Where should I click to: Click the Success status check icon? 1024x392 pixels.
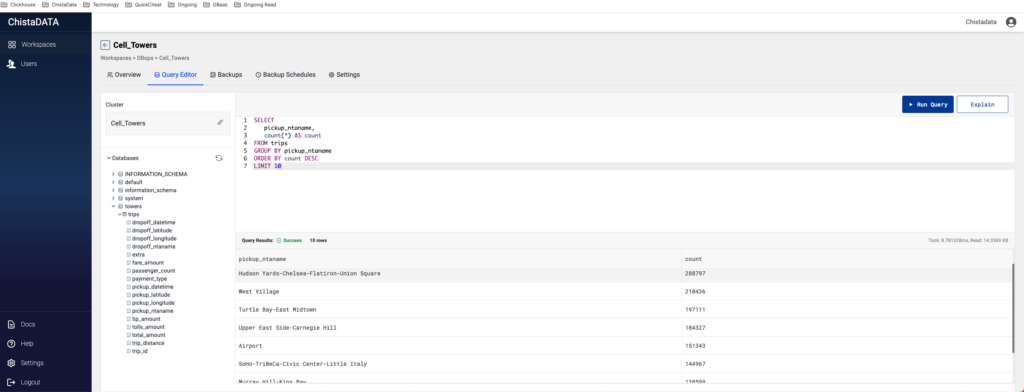click(x=279, y=240)
